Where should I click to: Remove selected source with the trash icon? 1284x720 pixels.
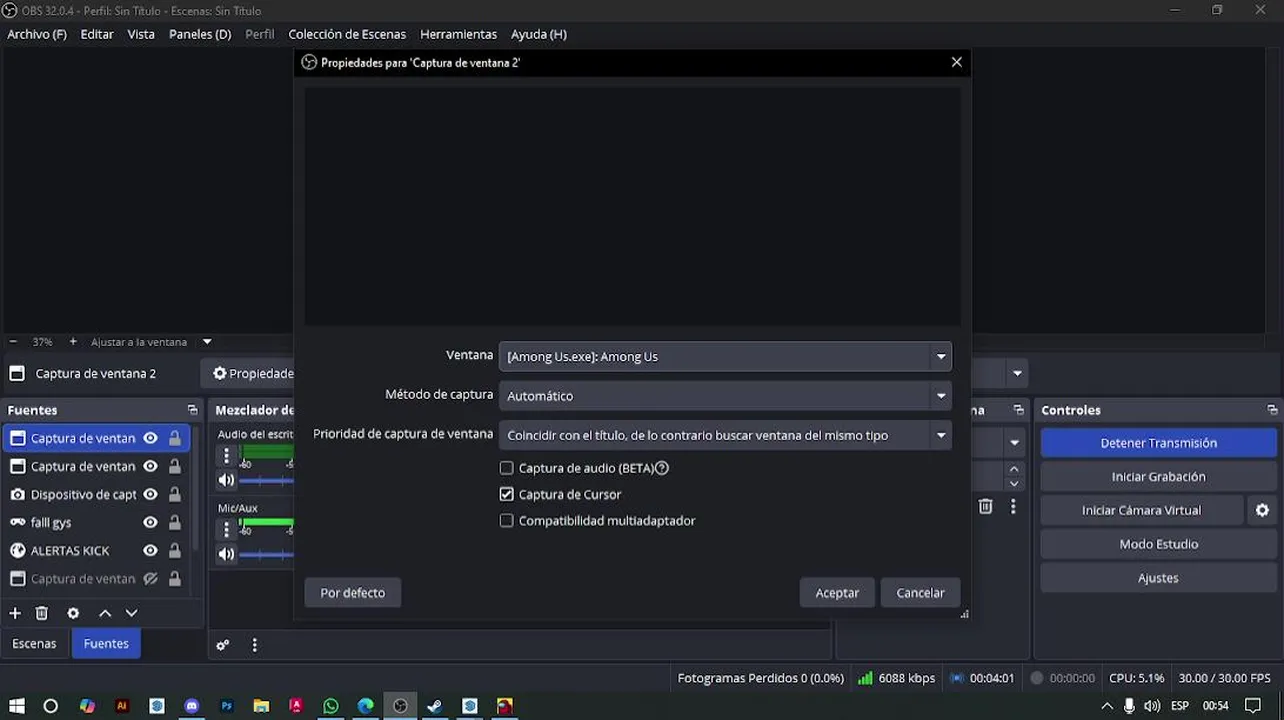(x=42, y=613)
